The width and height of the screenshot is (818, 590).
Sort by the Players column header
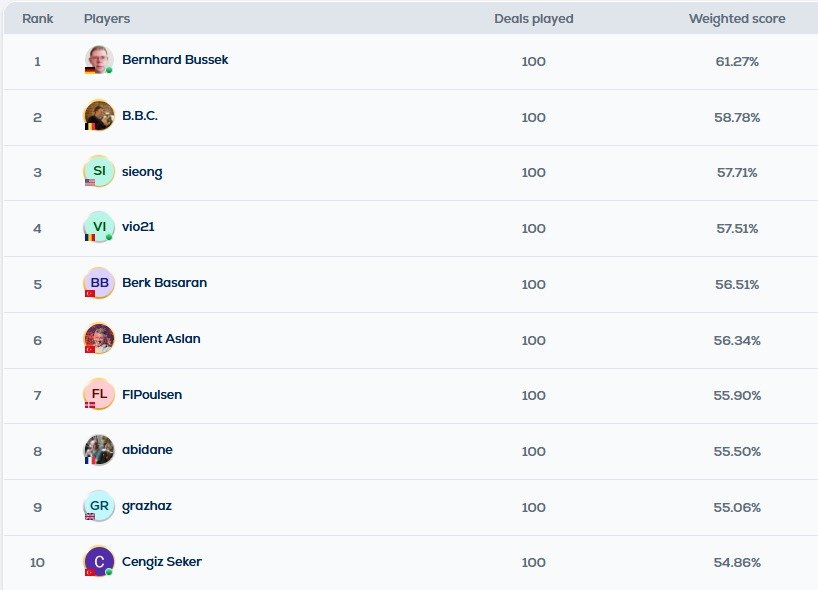[x=107, y=19]
